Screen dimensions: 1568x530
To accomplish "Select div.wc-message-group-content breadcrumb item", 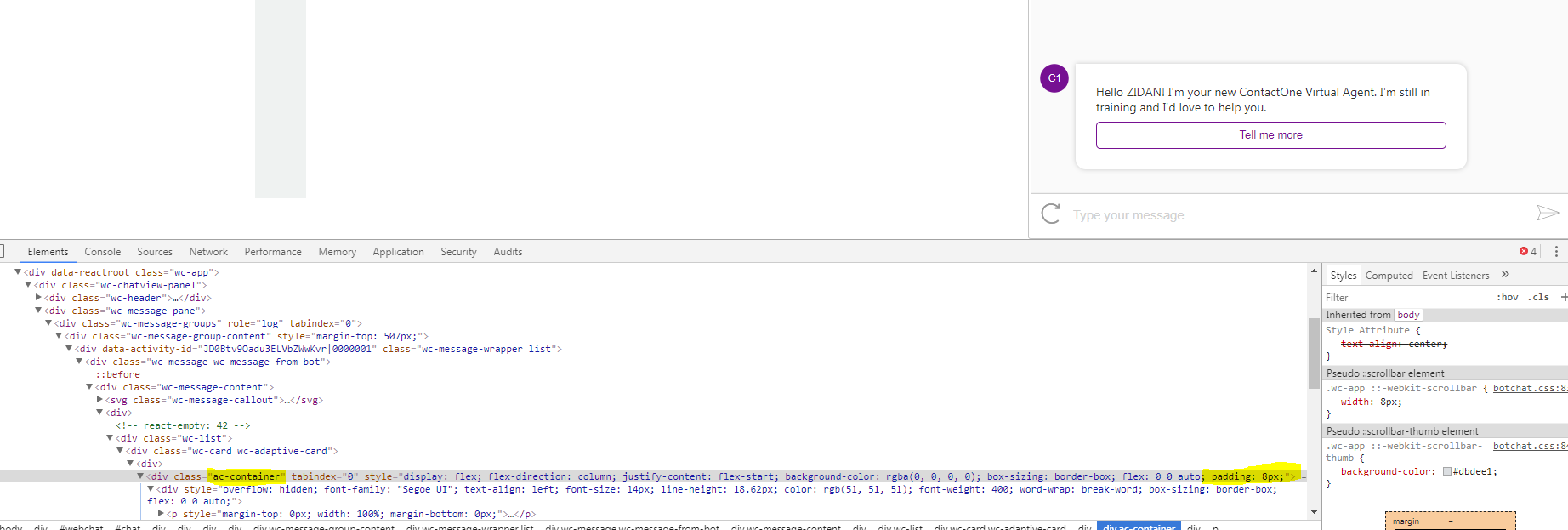I will 324,527.
